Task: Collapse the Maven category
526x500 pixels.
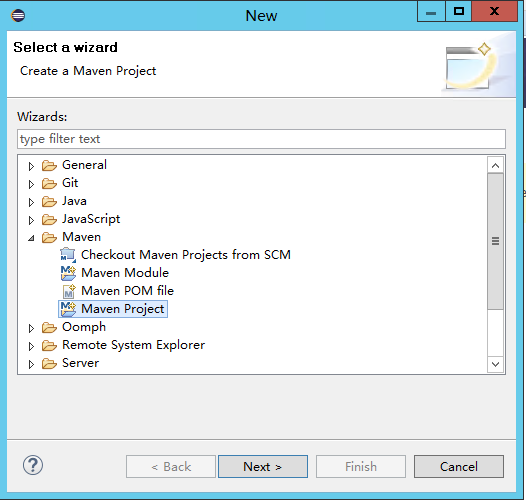Action: click(31, 238)
